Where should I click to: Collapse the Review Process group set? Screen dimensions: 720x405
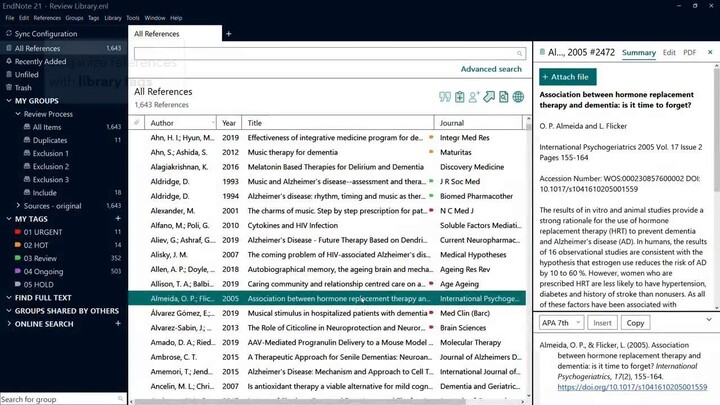pyautogui.click(x=18, y=113)
